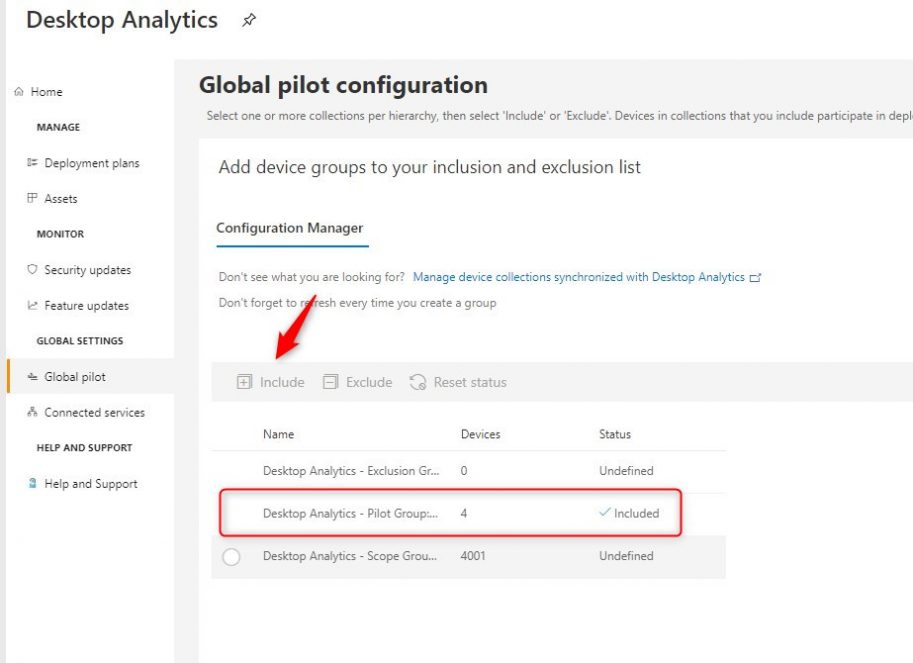The width and height of the screenshot is (913, 663).
Task: Select the radio button for Scope group row
Action: point(231,556)
